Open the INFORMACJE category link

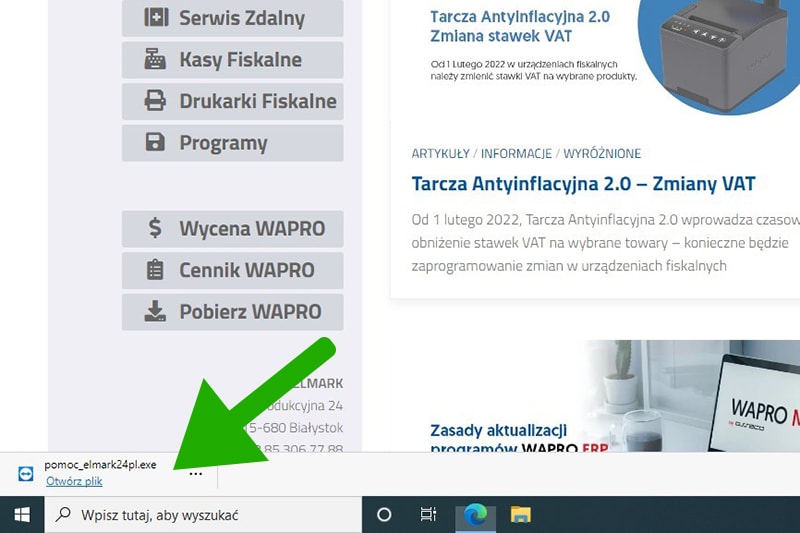[516, 154]
